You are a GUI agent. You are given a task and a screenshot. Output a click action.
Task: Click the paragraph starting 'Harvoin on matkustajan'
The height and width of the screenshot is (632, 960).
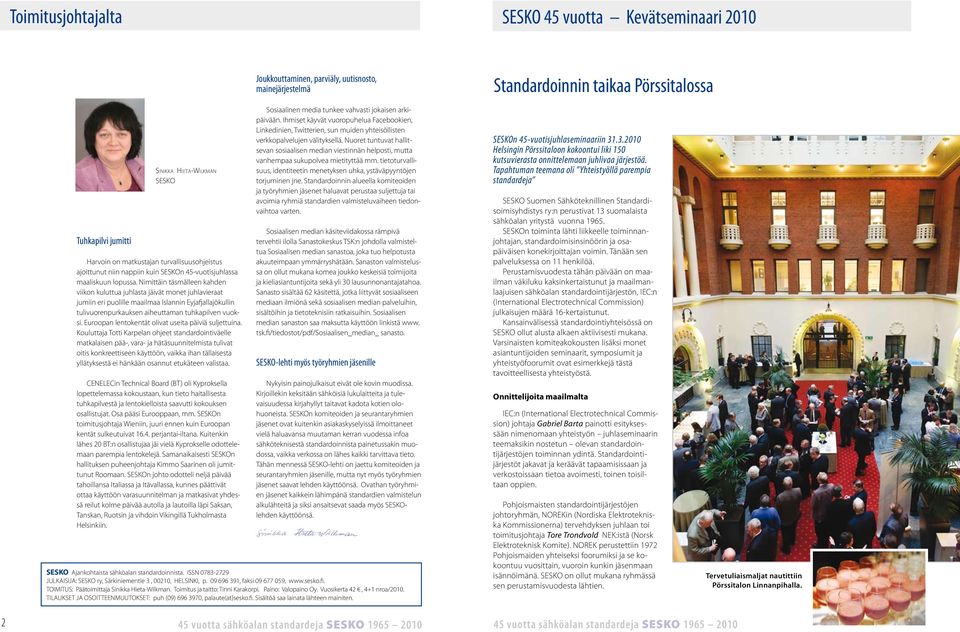click(159, 312)
